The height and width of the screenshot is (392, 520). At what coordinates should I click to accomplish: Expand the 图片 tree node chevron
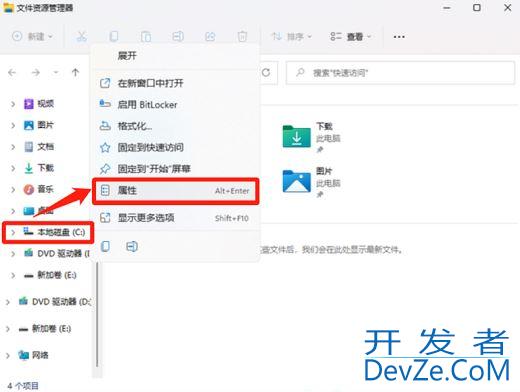pyautogui.click(x=13, y=126)
